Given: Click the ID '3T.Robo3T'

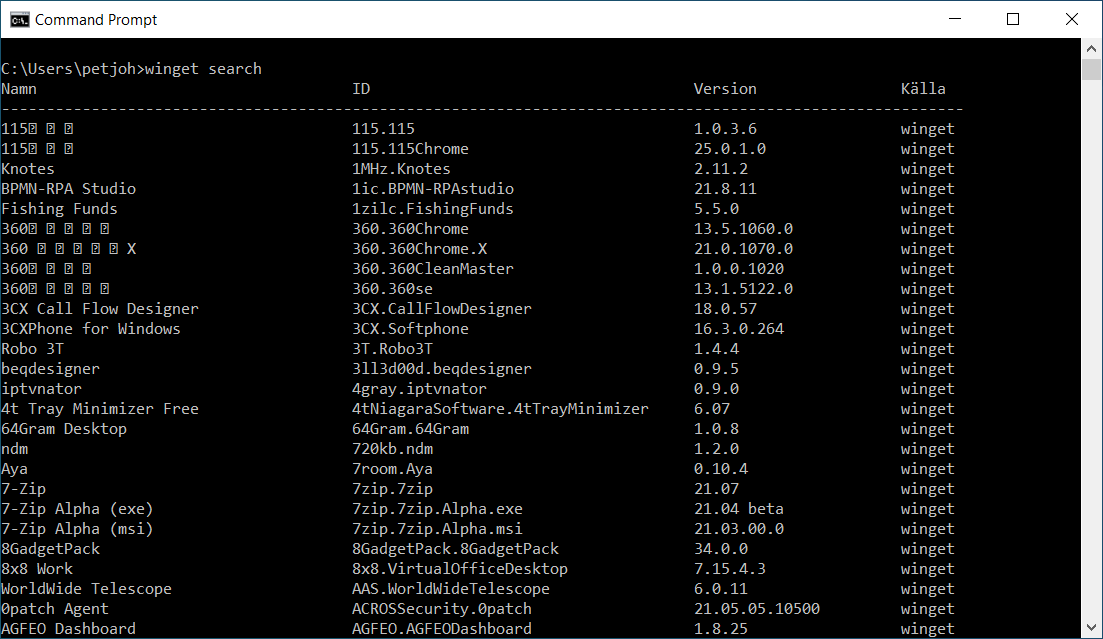Looking at the screenshot, I should coord(393,349).
